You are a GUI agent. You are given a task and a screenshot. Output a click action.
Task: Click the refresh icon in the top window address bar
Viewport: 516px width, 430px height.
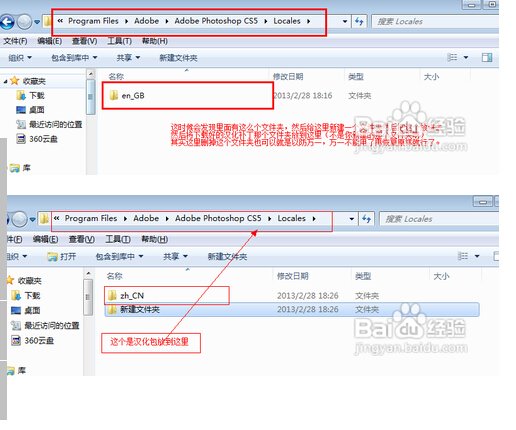click(359, 22)
